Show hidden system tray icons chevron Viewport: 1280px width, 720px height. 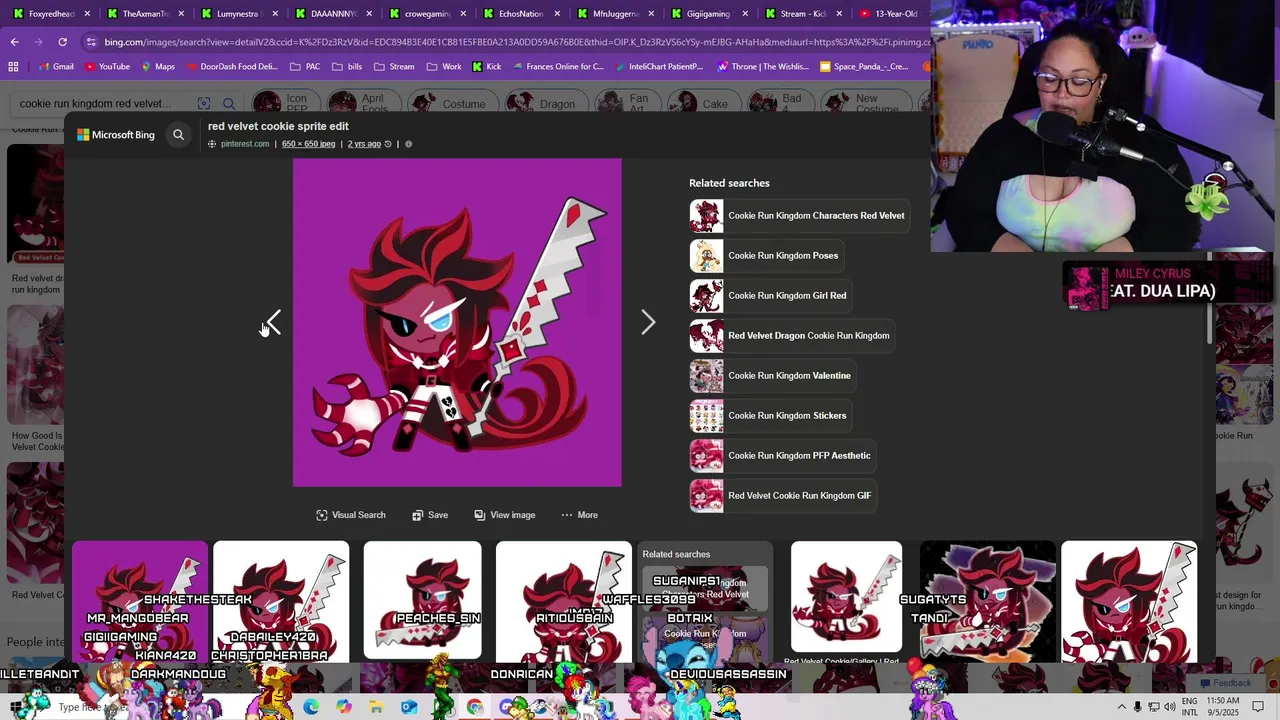pos(1121,707)
